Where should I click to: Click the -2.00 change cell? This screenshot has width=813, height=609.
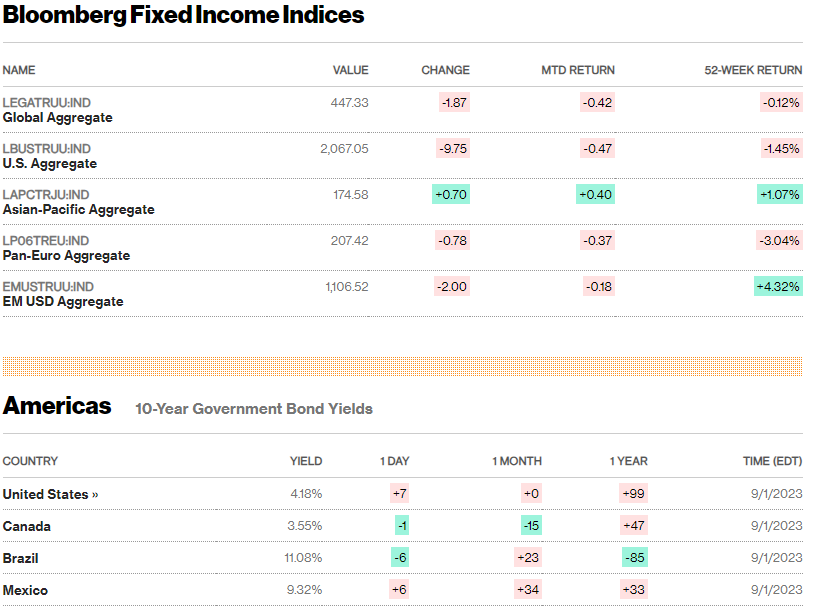(452, 287)
